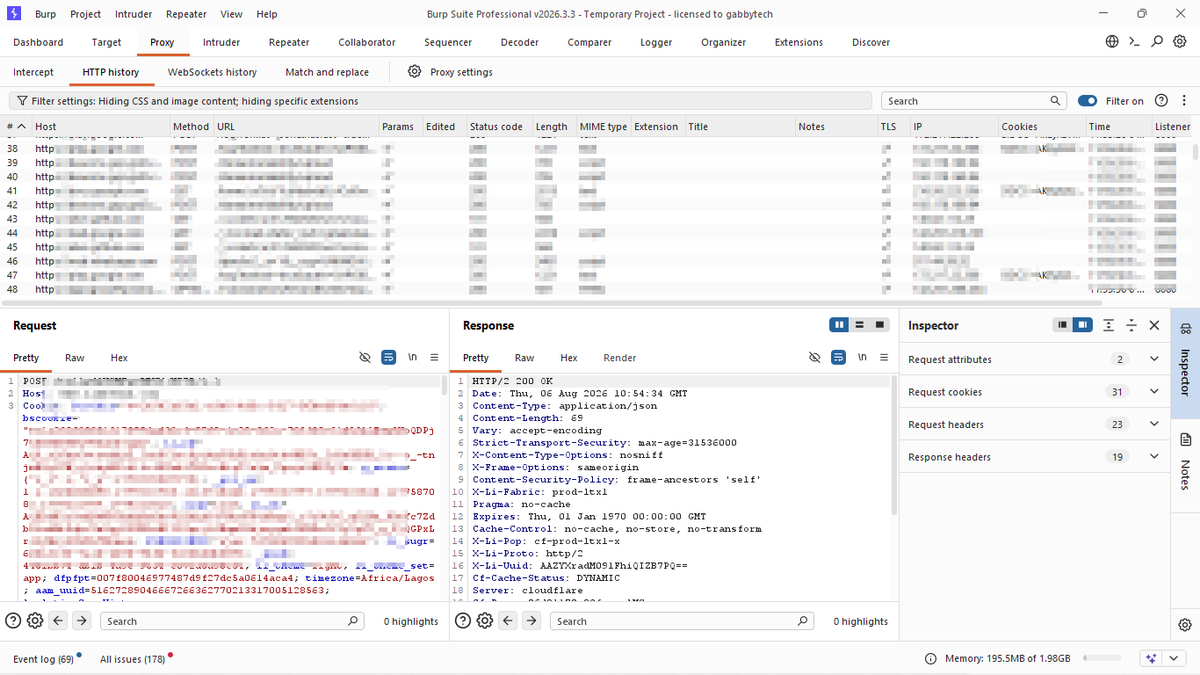Select combined tabbed request/response layout
Image resolution: width=1200 pixels, height=675 pixels.
point(880,325)
